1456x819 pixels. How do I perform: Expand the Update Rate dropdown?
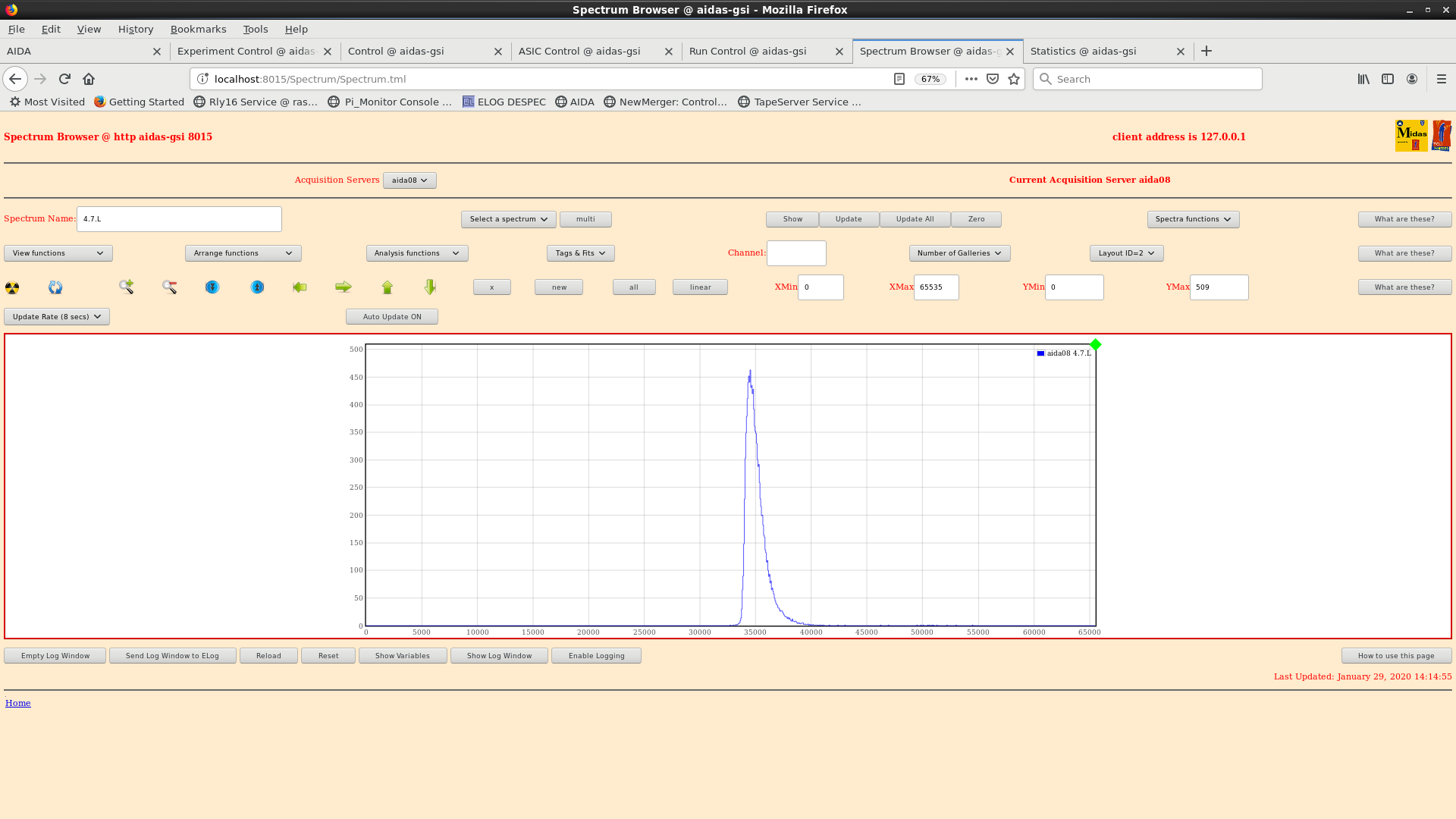(x=57, y=317)
